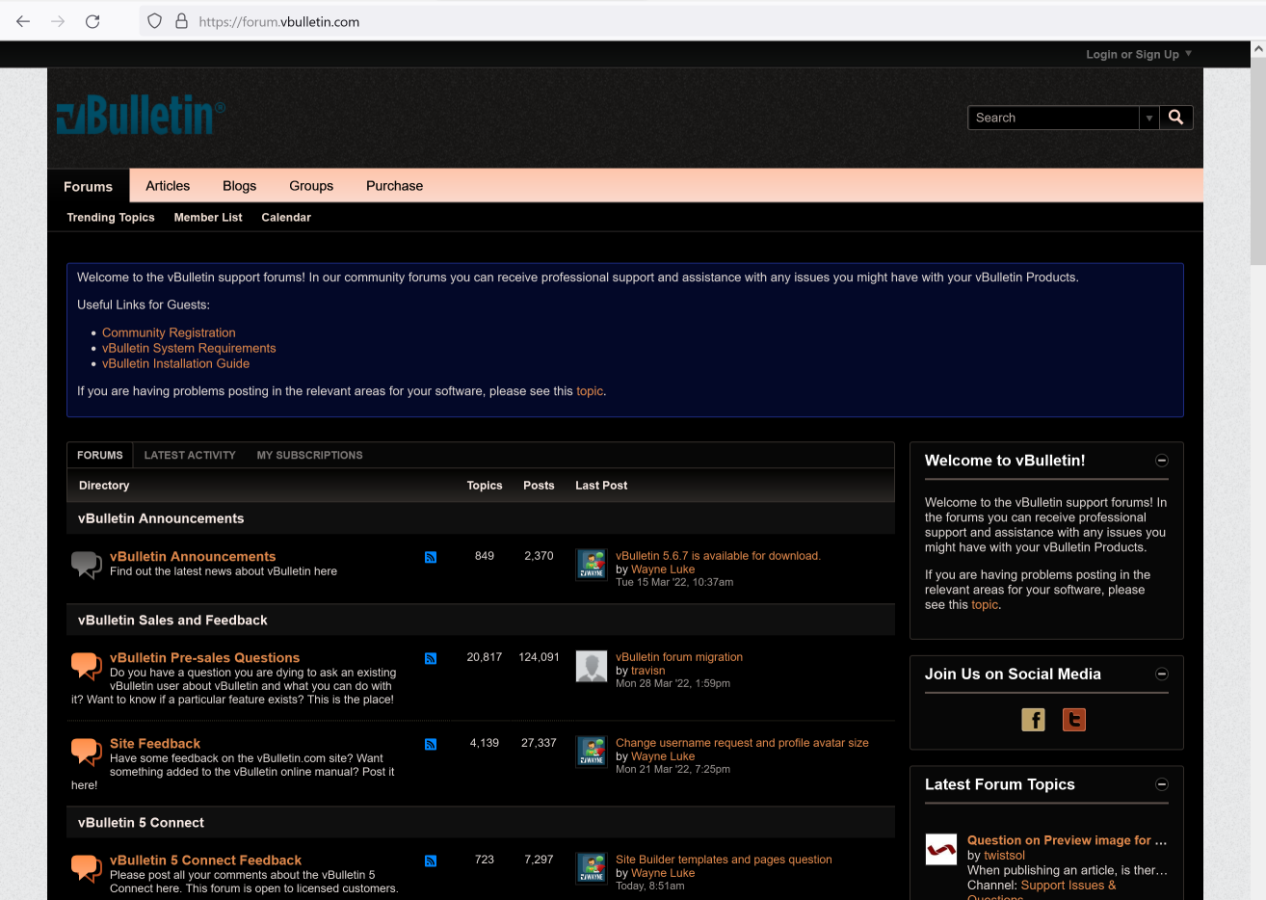Click the topic link in welcome banner
1266x900 pixels.
(590, 391)
